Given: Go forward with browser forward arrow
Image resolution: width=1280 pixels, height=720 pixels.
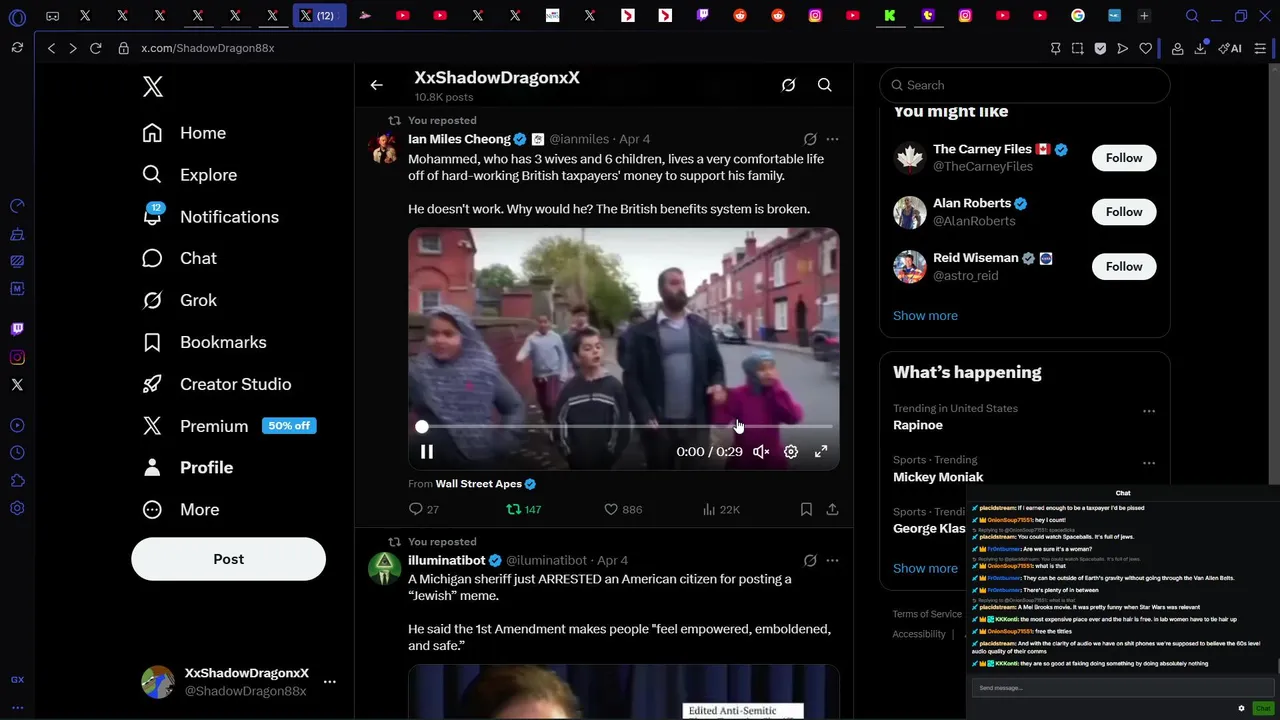Looking at the screenshot, I should 72,48.
